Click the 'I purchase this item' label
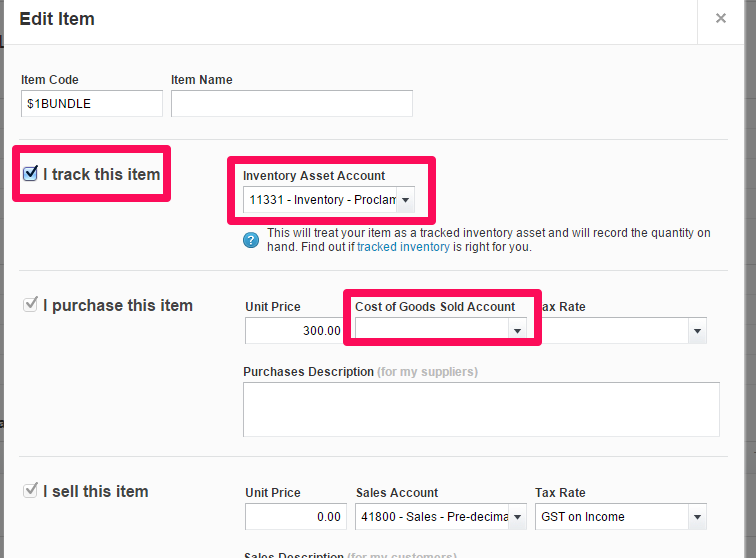 pos(117,305)
